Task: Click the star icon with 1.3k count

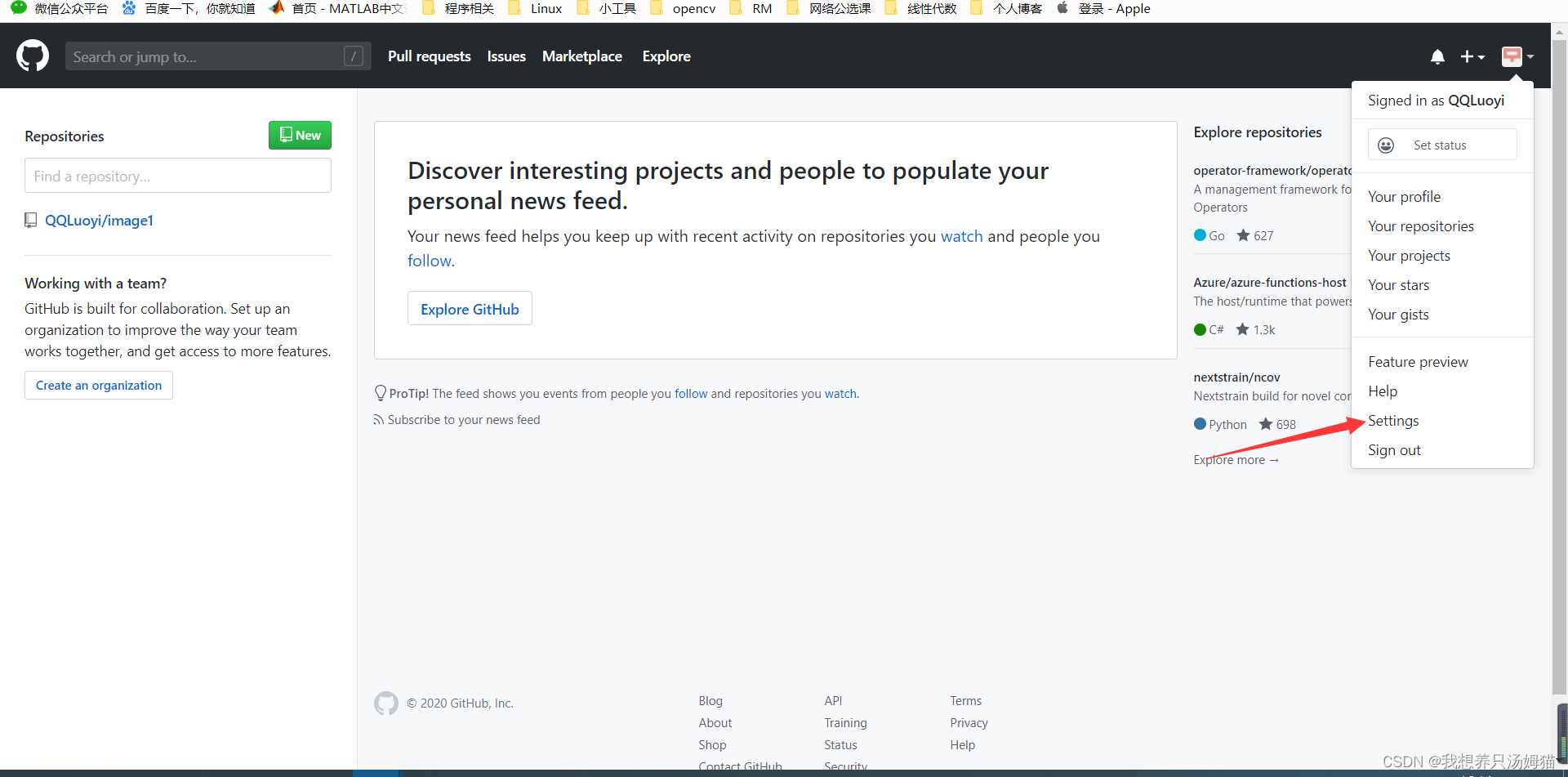Action: pyautogui.click(x=1242, y=329)
